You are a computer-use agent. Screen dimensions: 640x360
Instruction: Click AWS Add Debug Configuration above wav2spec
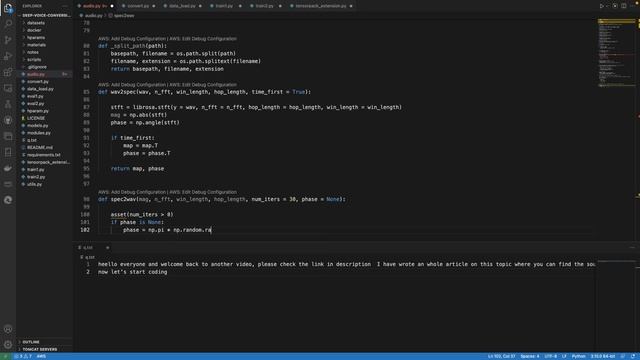132,85
